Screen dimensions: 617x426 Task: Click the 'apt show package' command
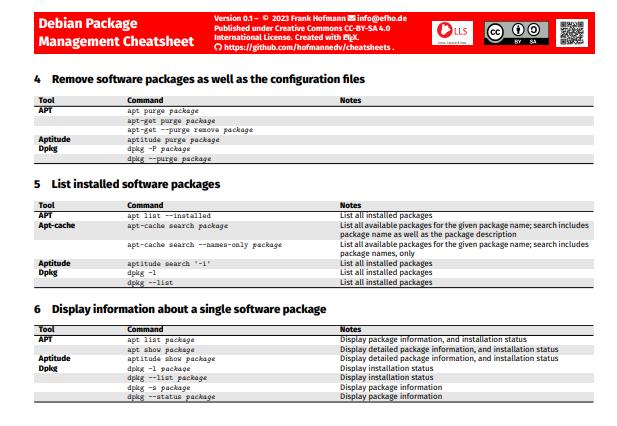(161, 350)
